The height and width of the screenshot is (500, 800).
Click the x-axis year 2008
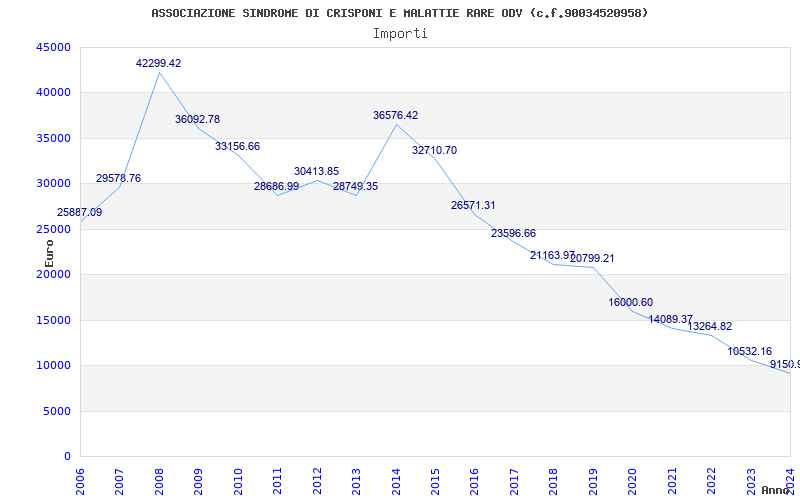(159, 481)
